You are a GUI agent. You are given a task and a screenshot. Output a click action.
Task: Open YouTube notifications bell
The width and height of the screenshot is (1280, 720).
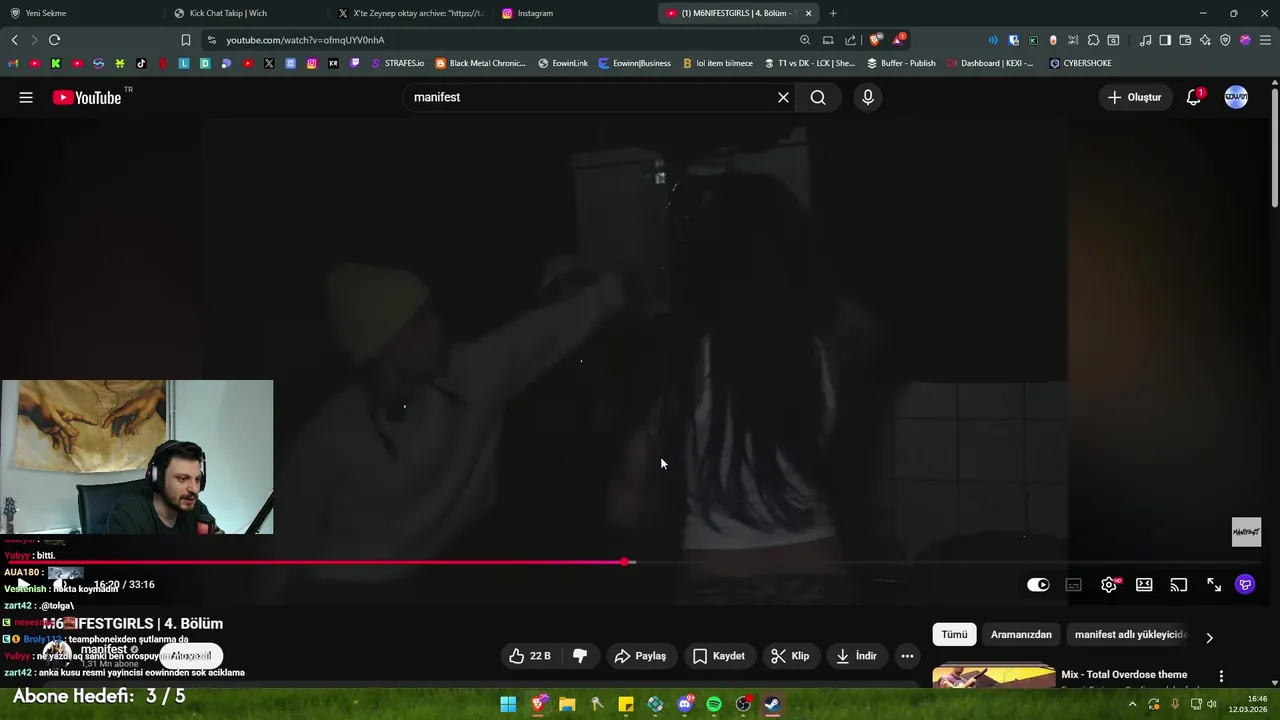coord(1193,97)
